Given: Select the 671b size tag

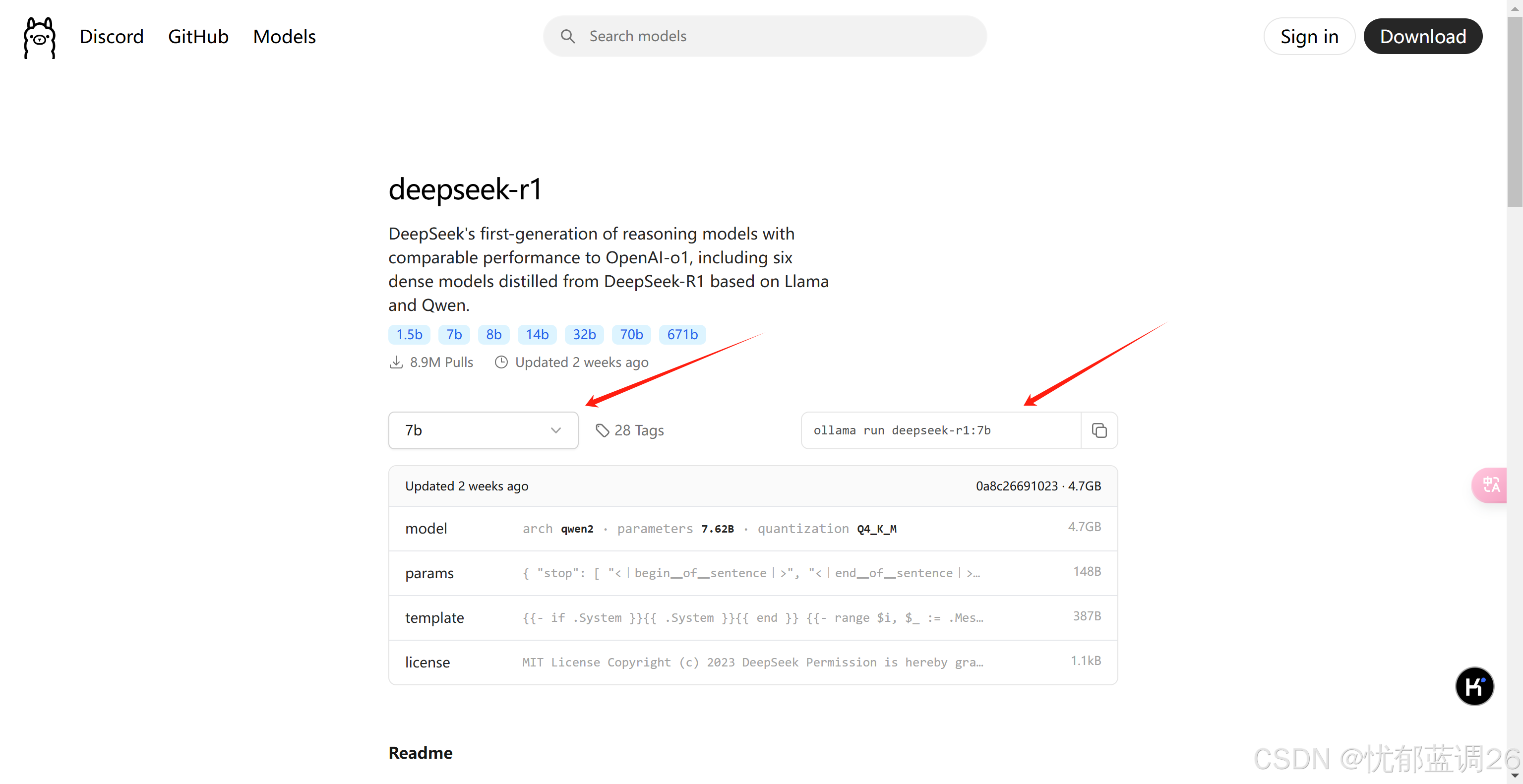Looking at the screenshot, I should [x=682, y=335].
